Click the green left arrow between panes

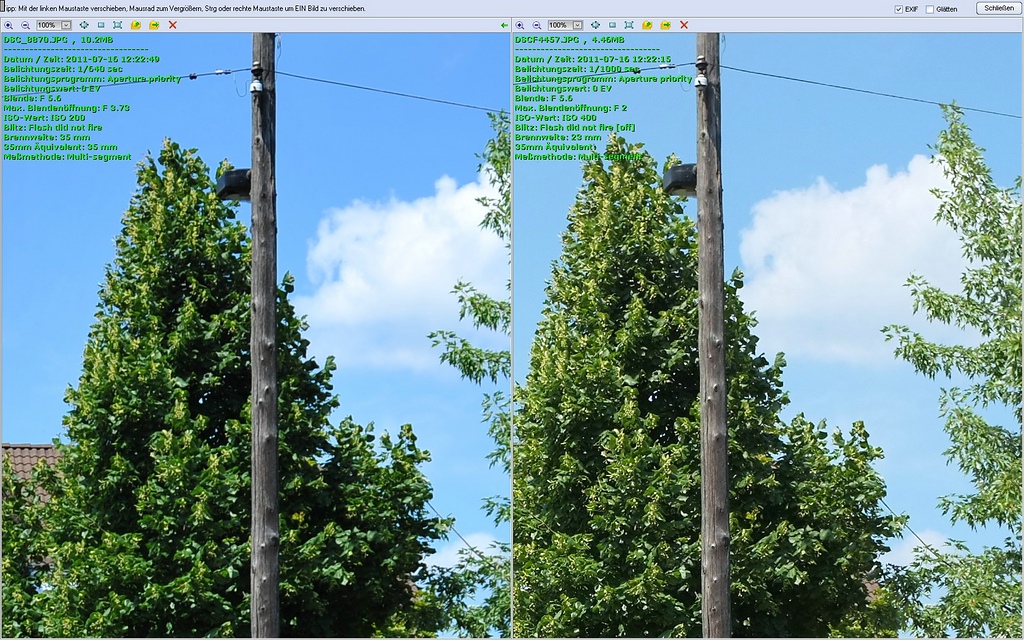[x=504, y=25]
